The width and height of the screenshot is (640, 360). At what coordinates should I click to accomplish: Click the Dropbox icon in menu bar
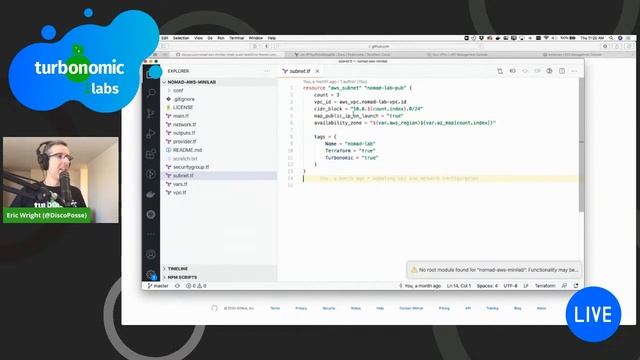tap(481, 38)
